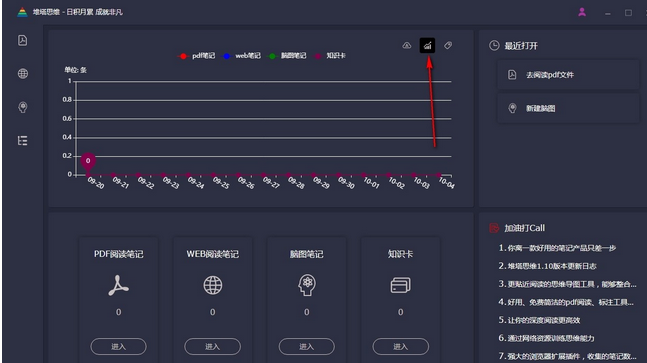Open article 4 about 免费简洁的pdf阅读
Screen dimensions: 647x363
click(566, 302)
